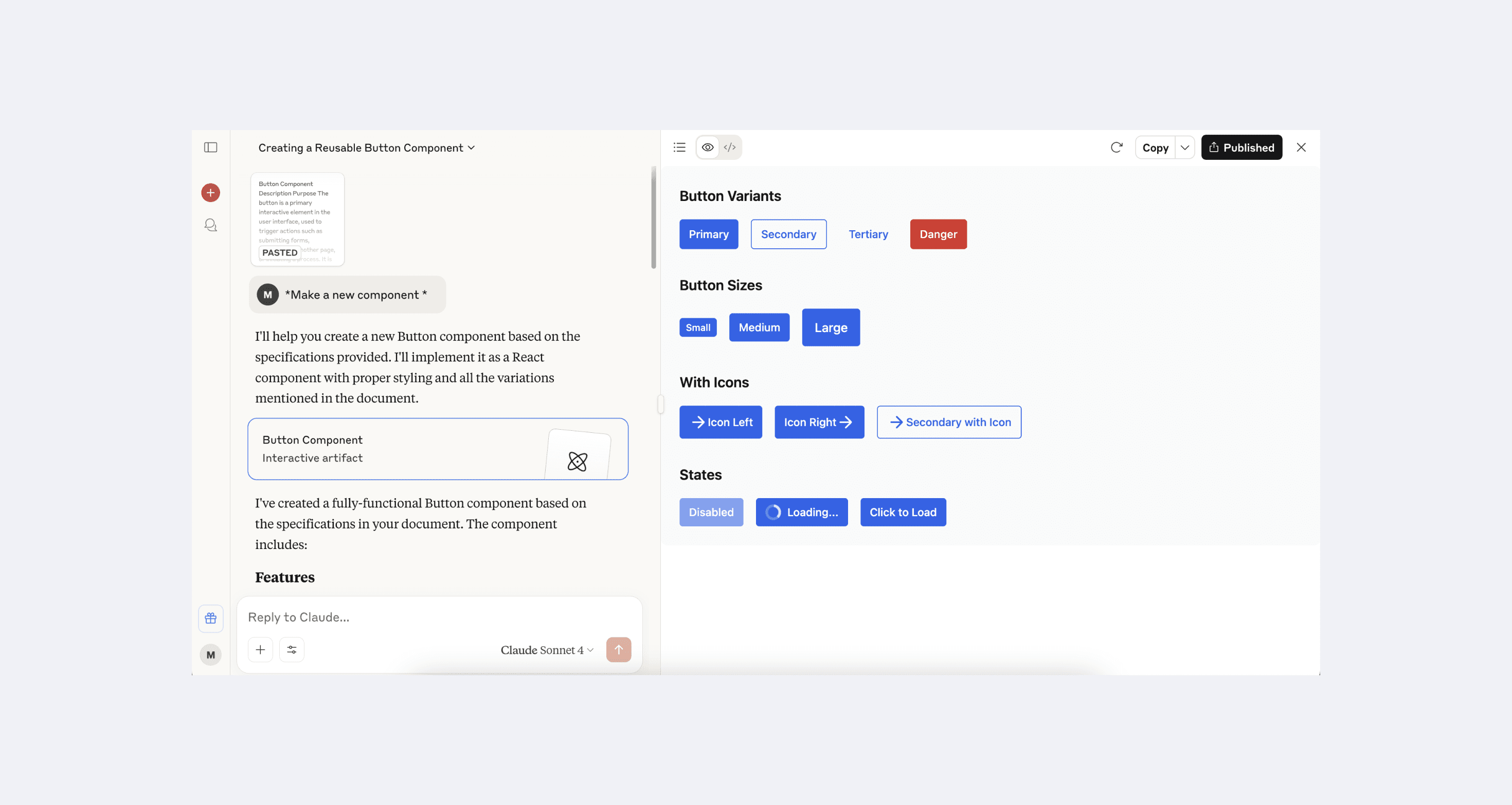This screenshot has height=805, width=1512.
Task: Open the Claude Sonnet 4 model selector
Action: (x=547, y=650)
